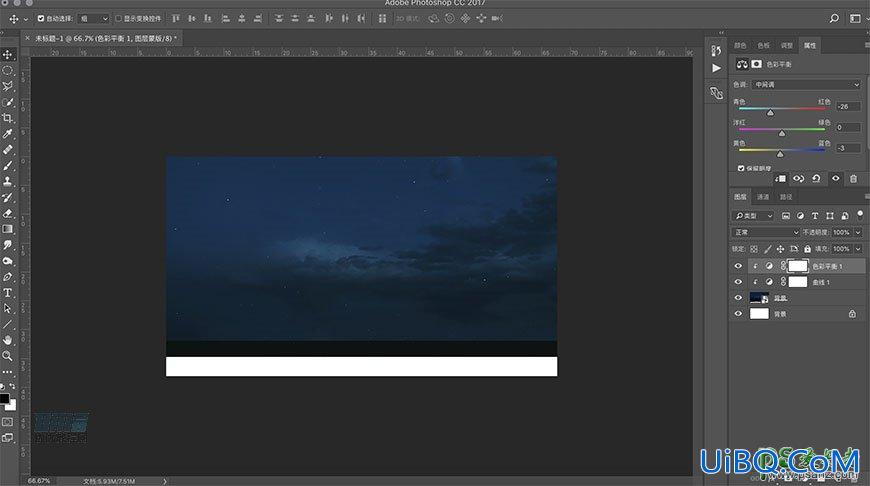The width and height of the screenshot is (870, 486).
Task: Open the Actions panel play icon
Action: [x=716, y=68]
